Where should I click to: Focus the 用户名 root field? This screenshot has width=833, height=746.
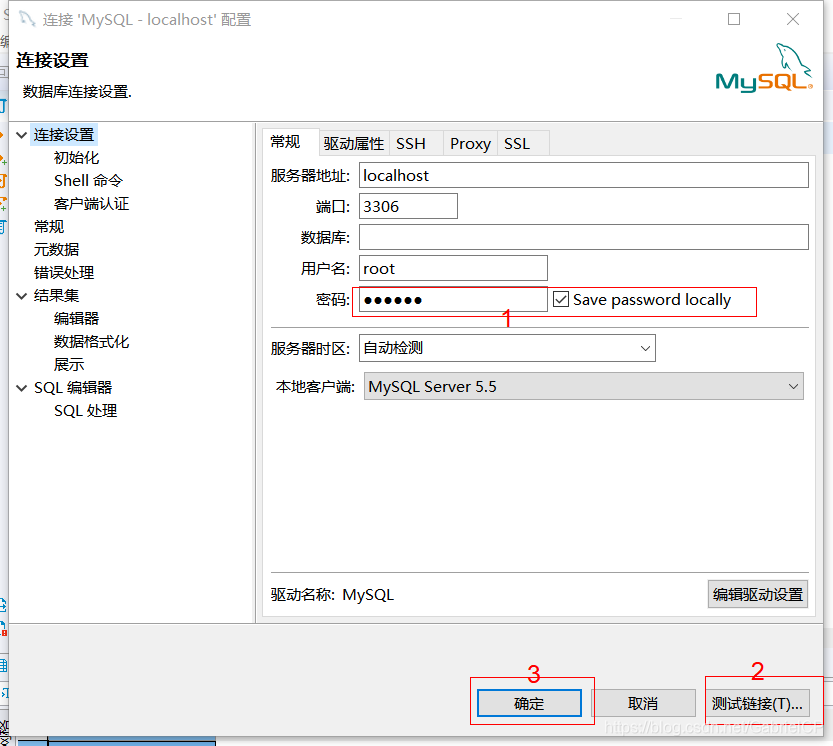pyautogui.click(x=453, y=268)
